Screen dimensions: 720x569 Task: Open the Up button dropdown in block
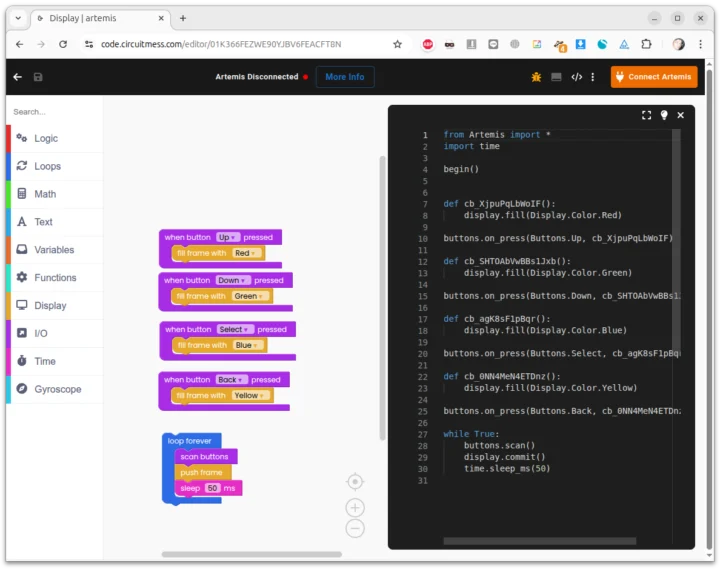point(228,237)
